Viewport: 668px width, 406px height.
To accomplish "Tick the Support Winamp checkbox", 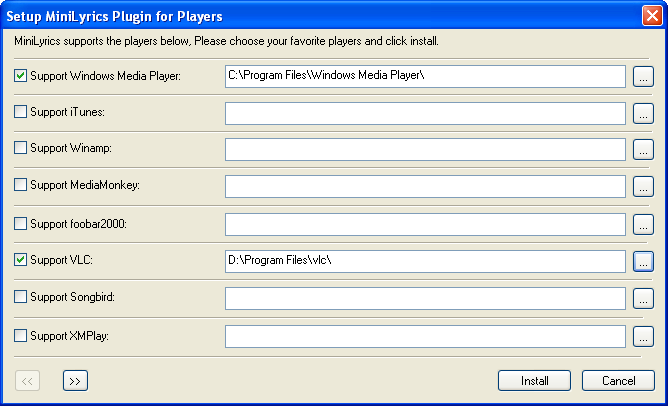I will [x=20, y=148].
